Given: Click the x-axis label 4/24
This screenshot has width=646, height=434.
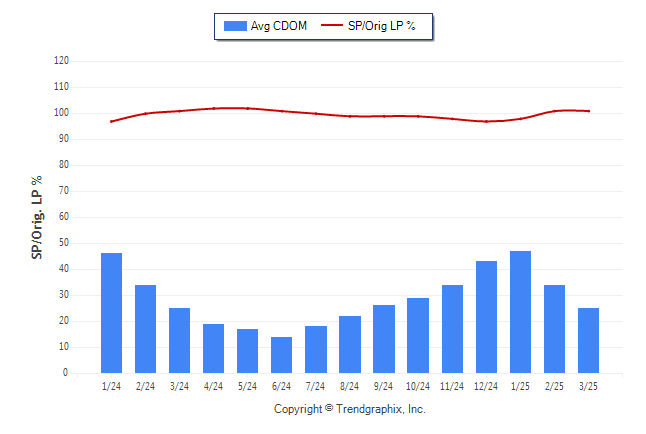Looking at the screenshot, I should 213,386.
